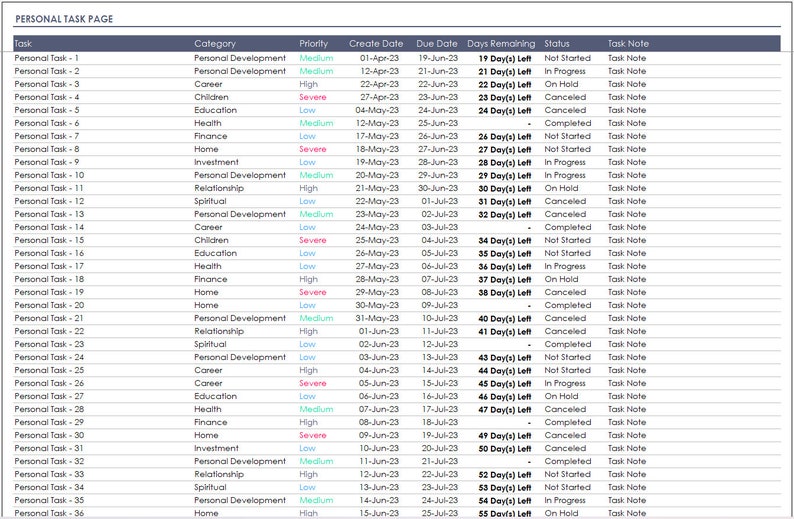Click On Hold status of Personal Task - 3

pos(561,84)
